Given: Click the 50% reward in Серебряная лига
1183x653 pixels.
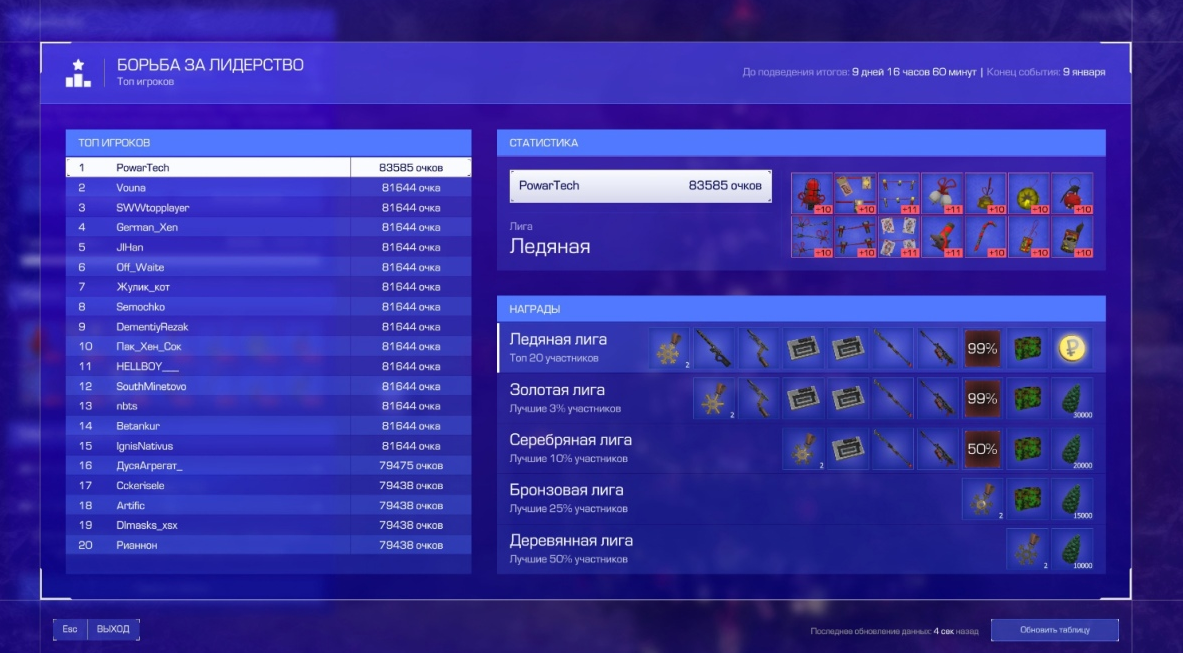Looking at the screenshot, I should pyautogui.click(x=982, y=449).
